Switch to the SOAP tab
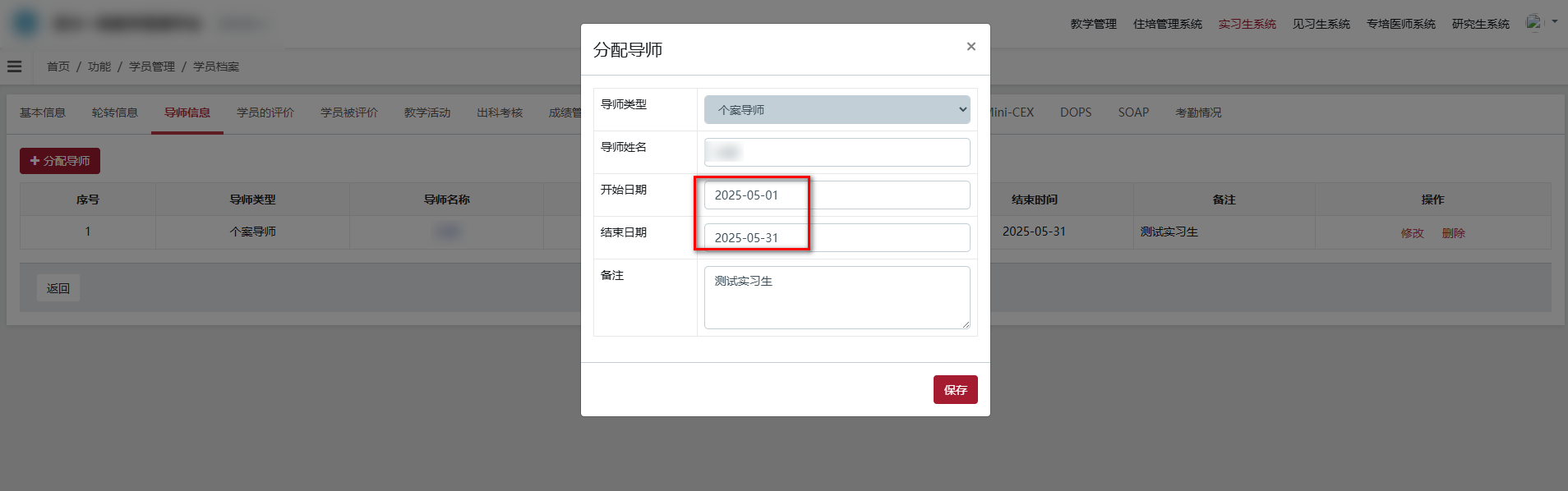 [x=1133, y=113]
